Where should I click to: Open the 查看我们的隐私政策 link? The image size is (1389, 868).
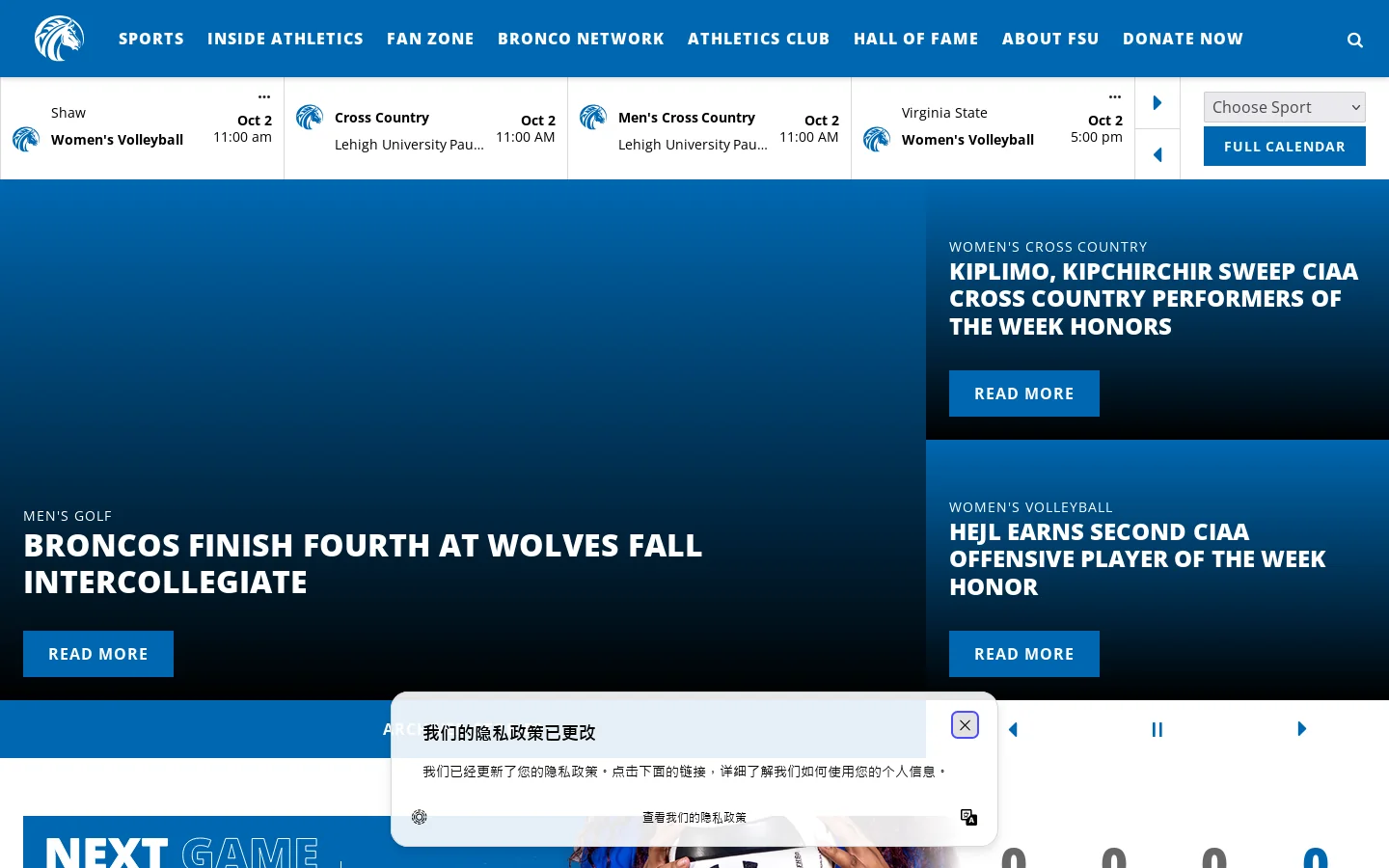click(x=694, y=817)
